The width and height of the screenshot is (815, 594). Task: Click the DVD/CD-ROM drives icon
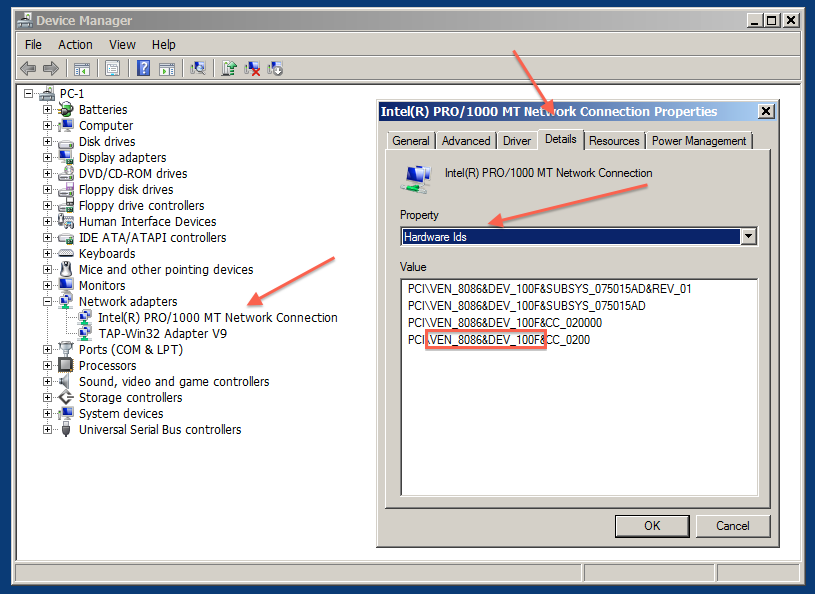point(65,174)
